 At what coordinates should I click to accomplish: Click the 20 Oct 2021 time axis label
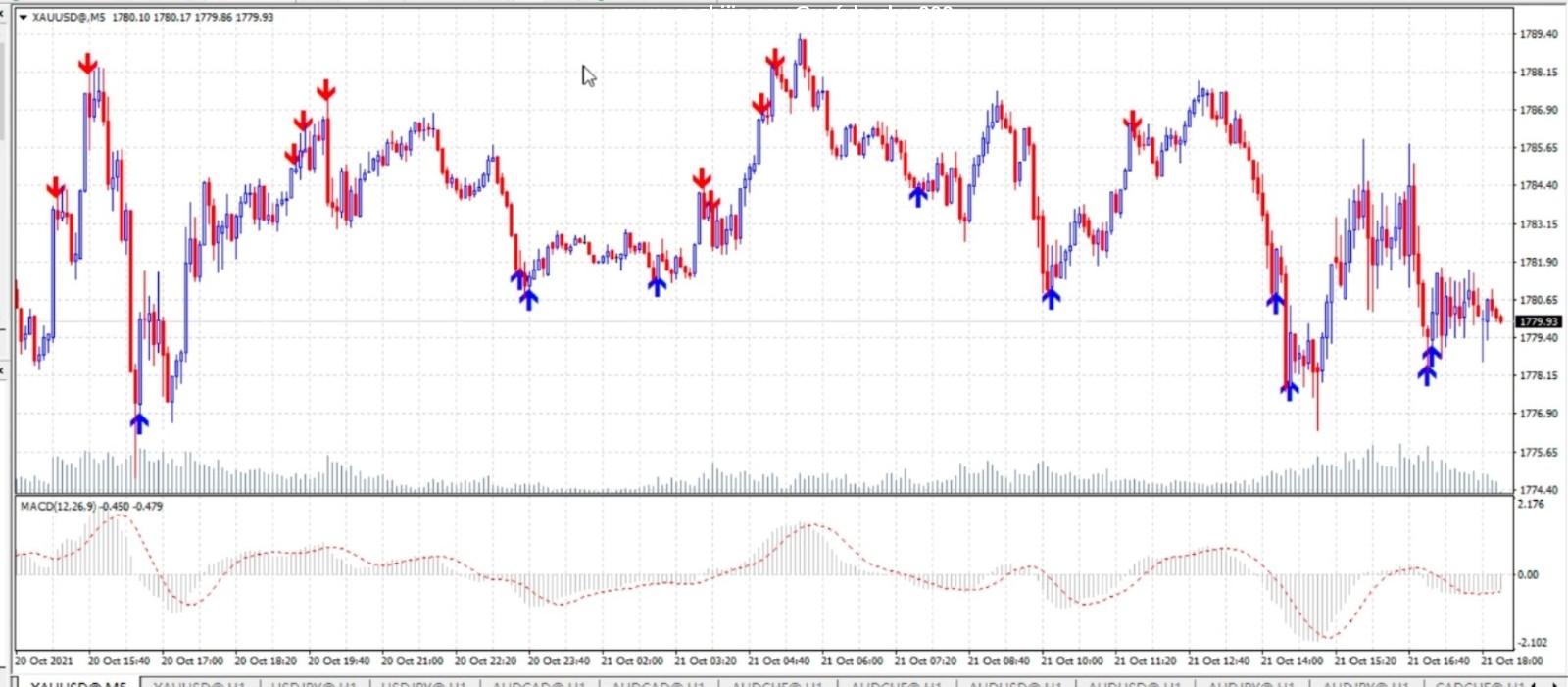44,661
